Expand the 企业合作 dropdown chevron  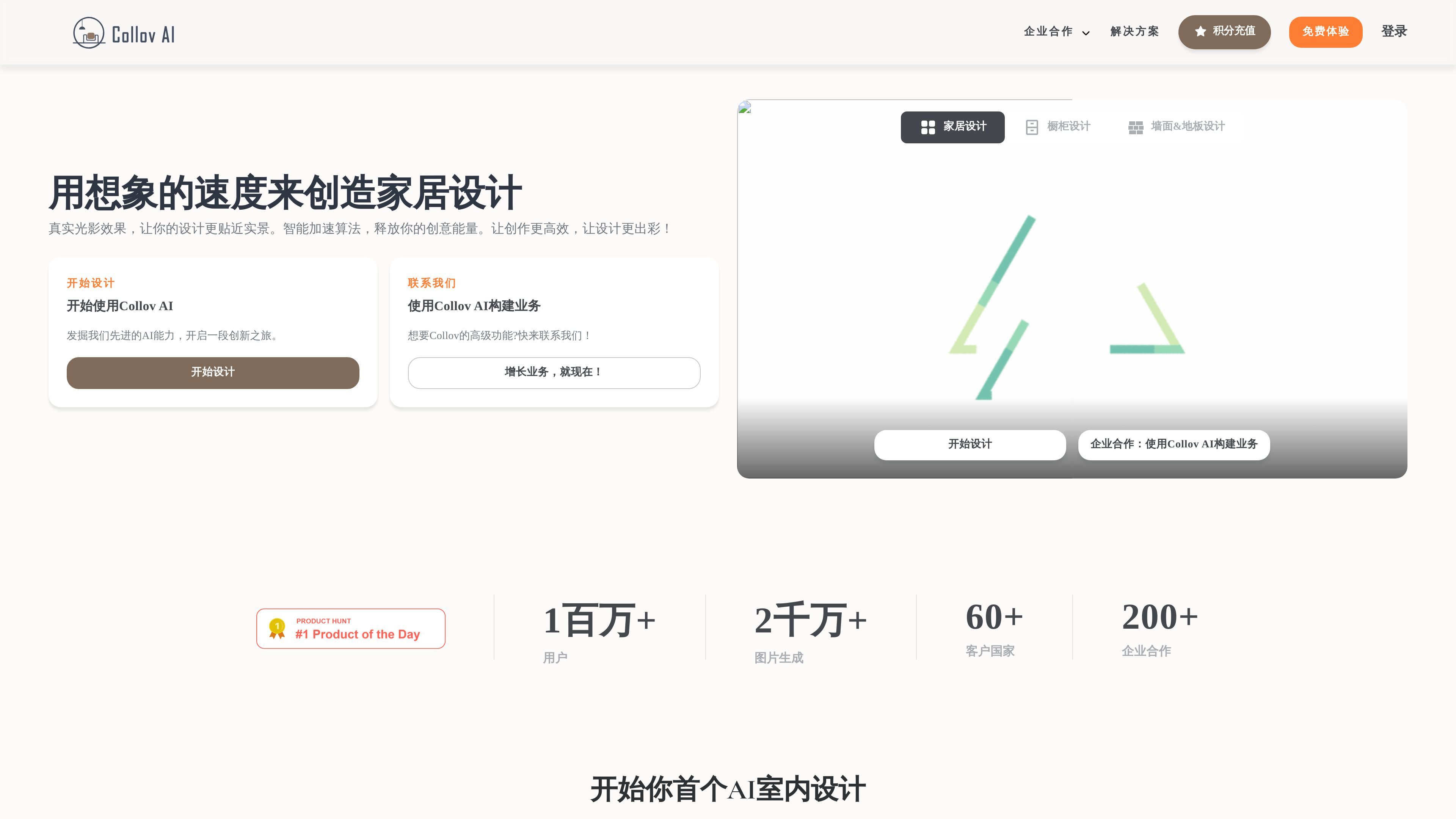click(x=1086, y=33)
